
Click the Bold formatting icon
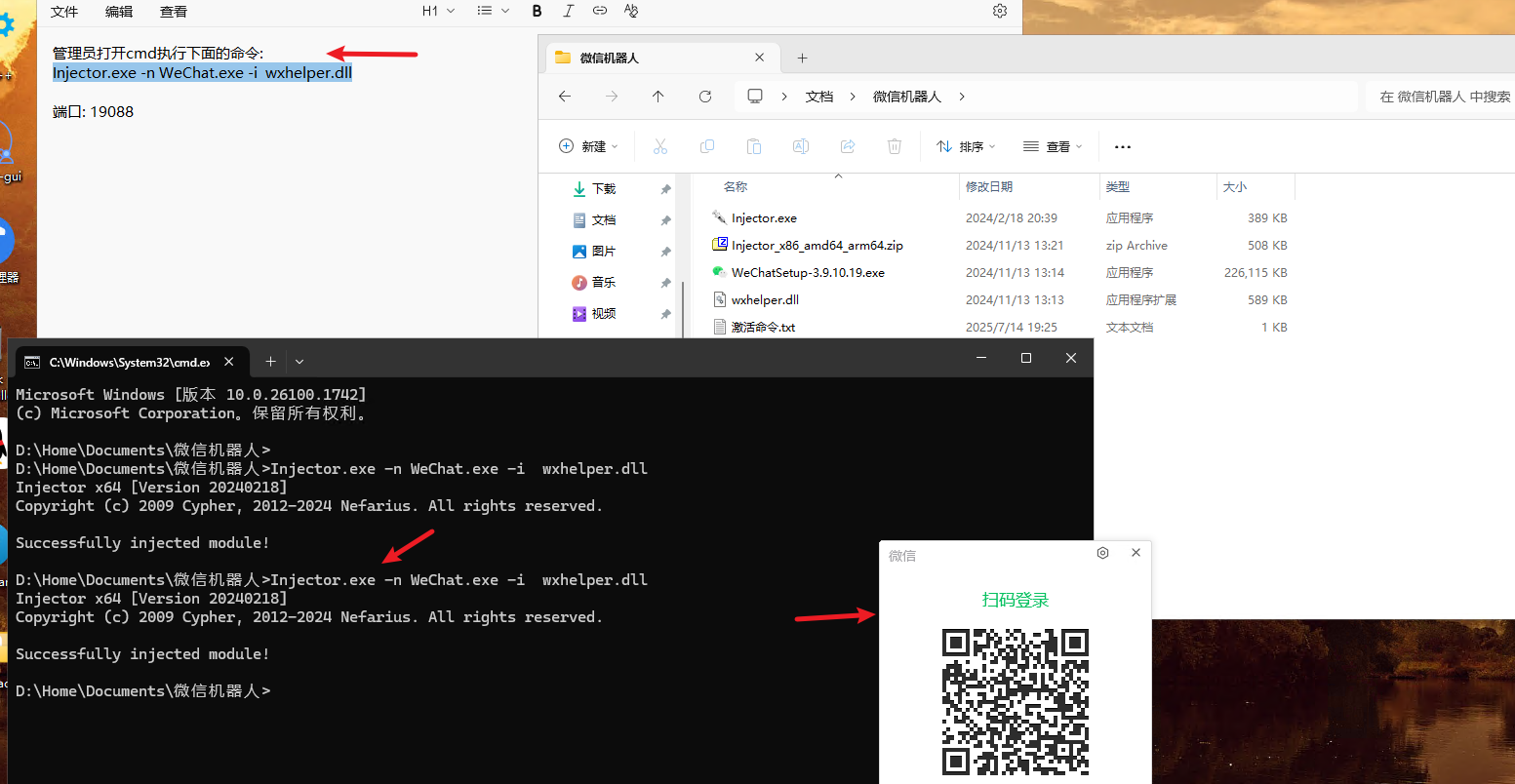point(537,11)
